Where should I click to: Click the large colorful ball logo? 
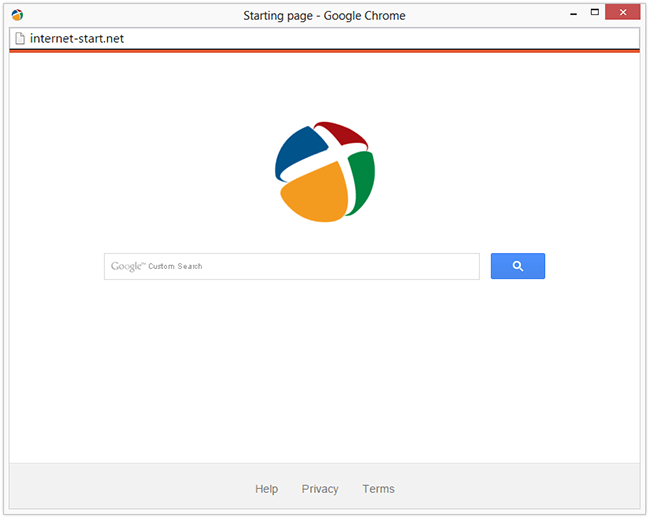click(x=325, y=172)
